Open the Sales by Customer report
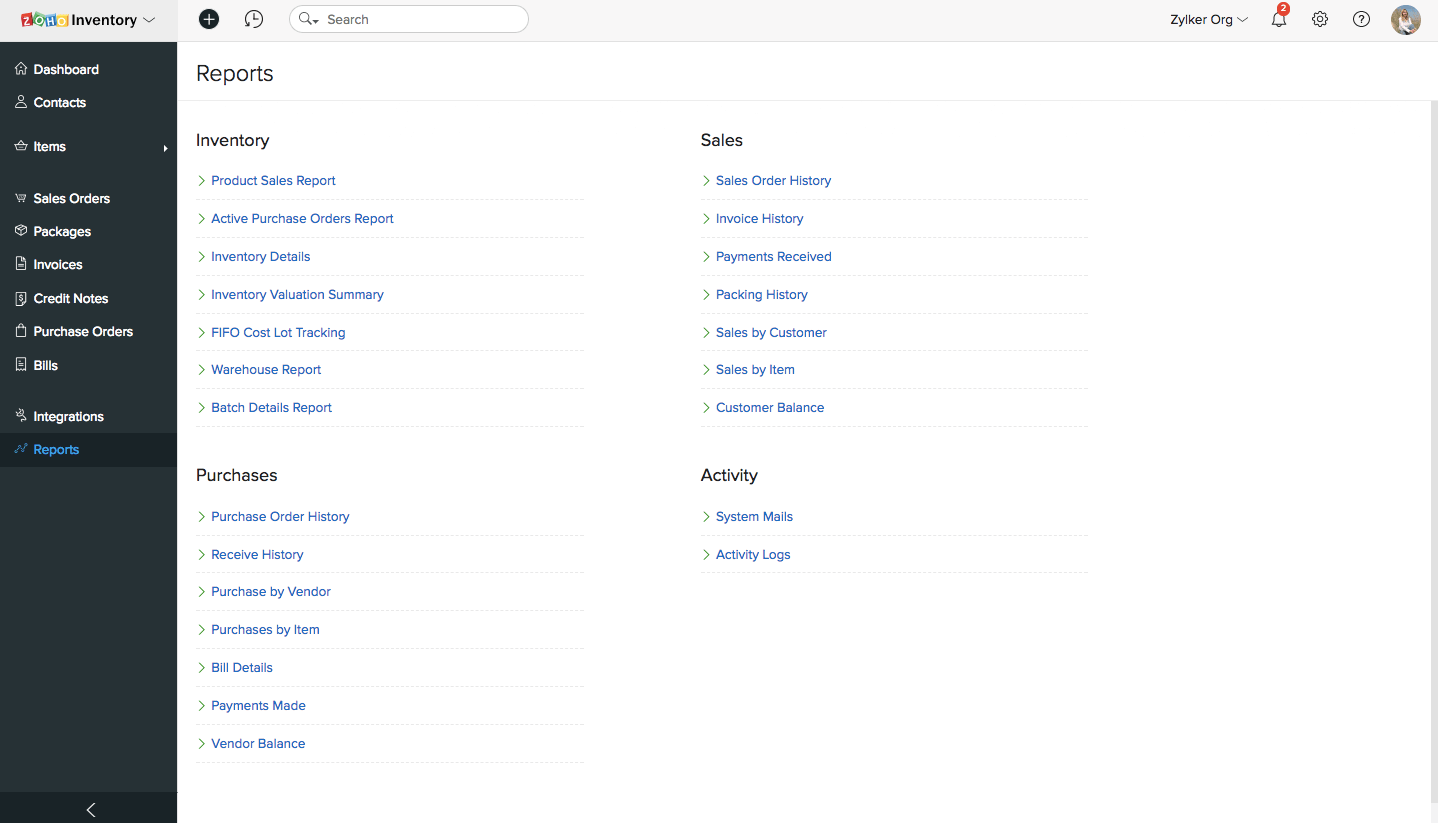 [x=771, y=332]
